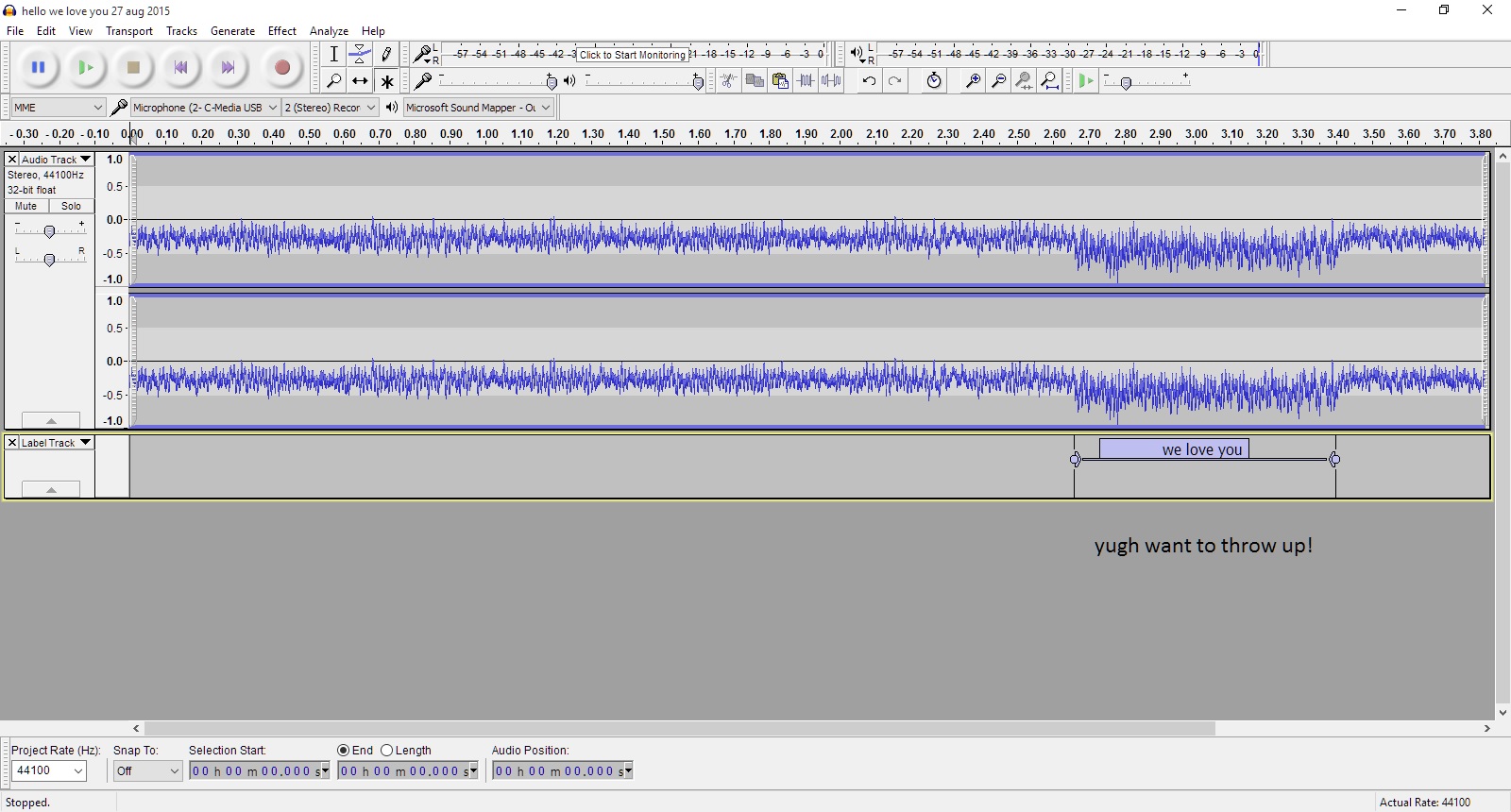The height and width of the screenshot is (812, 1511).
Task: Mute the Audio Track
Action: (26, 206)
